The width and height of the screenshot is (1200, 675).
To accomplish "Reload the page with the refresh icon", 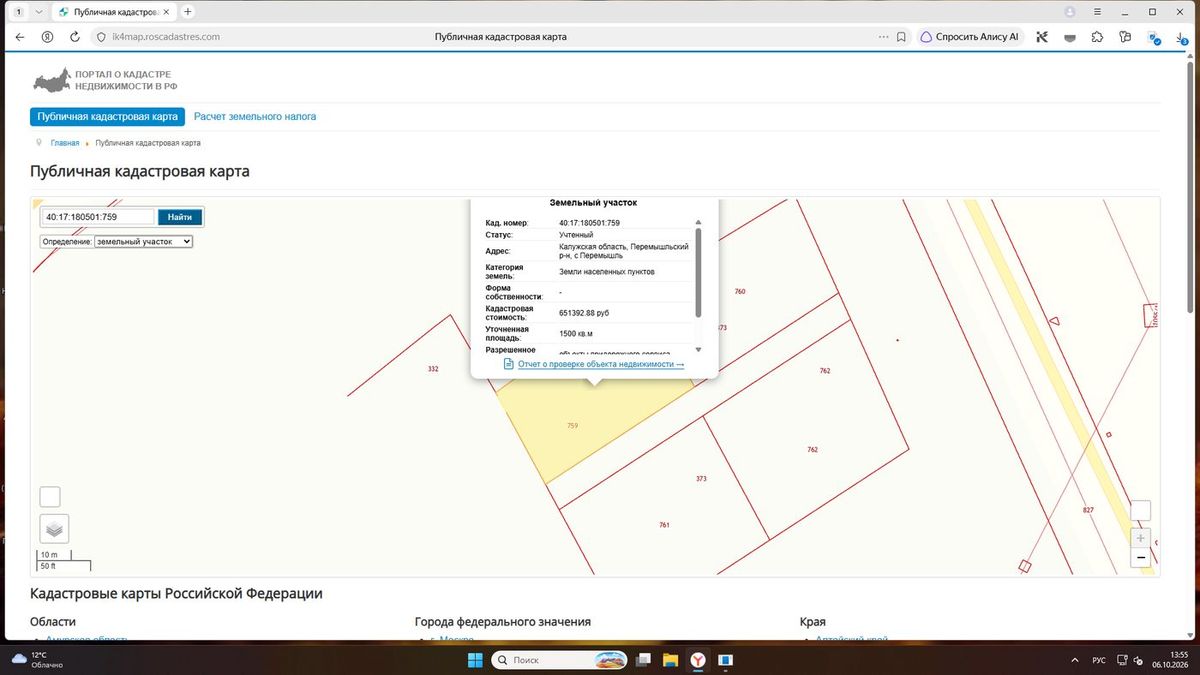I will pos(74,37).
